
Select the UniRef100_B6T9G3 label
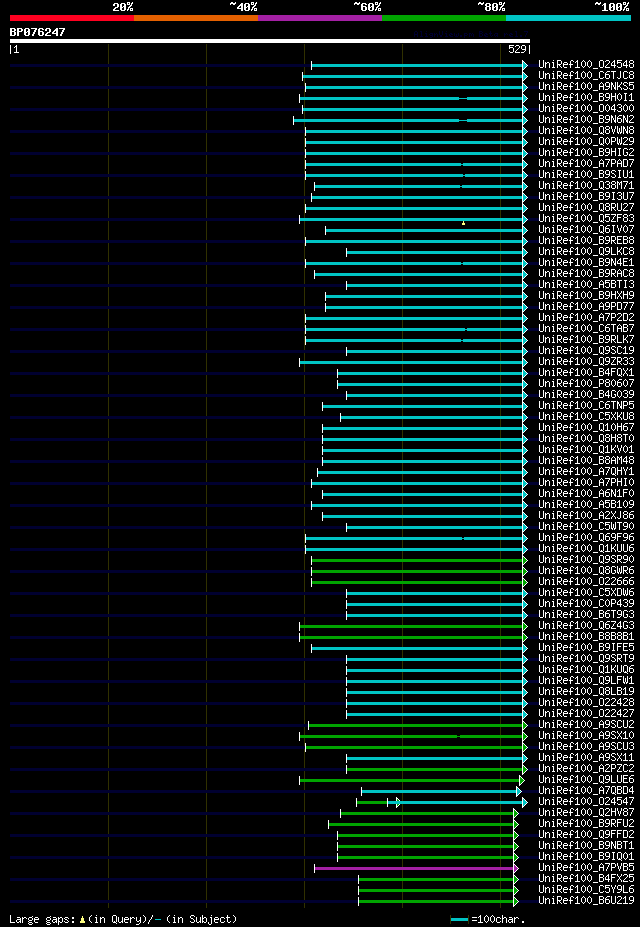(x=586, y=615)
